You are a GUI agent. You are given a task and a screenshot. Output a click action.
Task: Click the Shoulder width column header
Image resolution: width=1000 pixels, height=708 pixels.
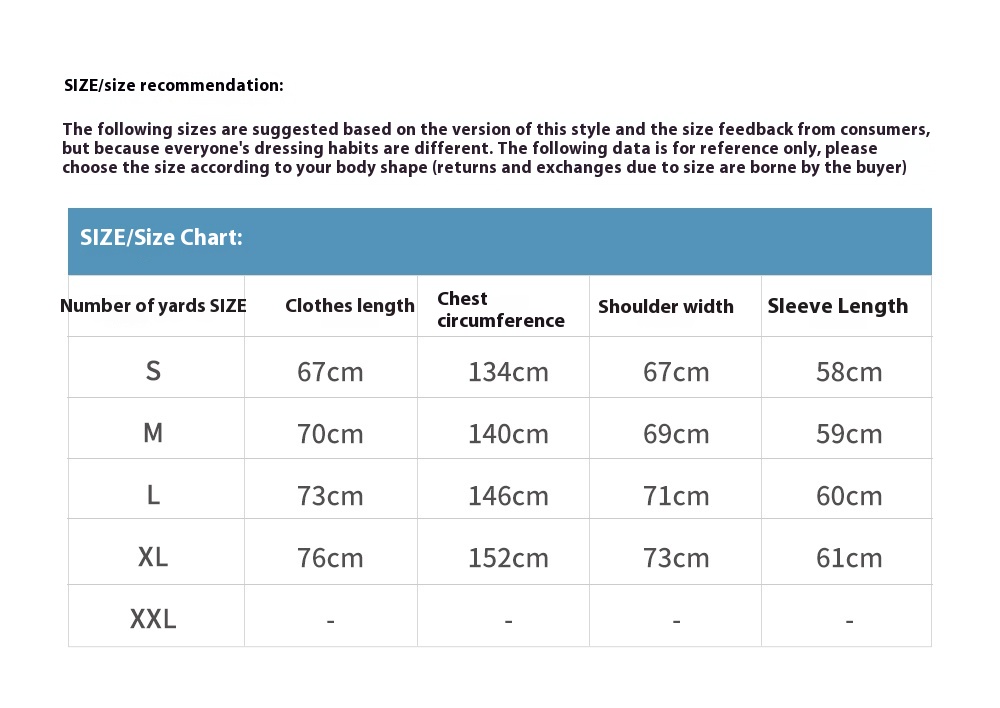(x=666, y=306)
